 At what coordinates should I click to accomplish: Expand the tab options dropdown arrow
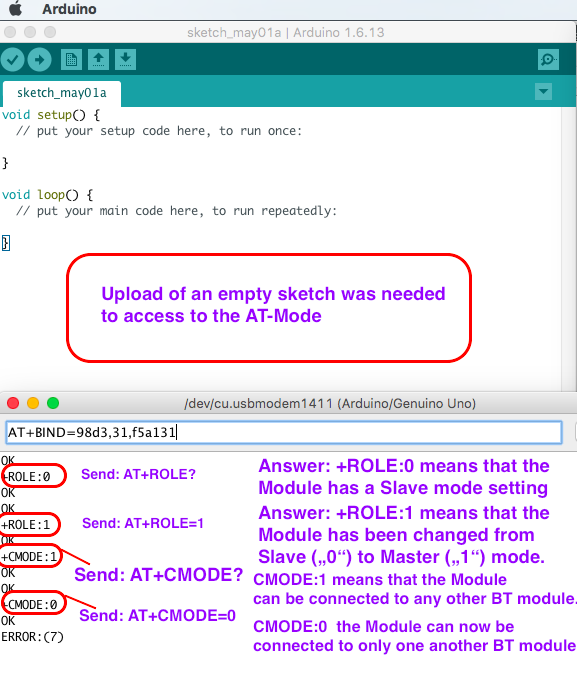point(543,92)
